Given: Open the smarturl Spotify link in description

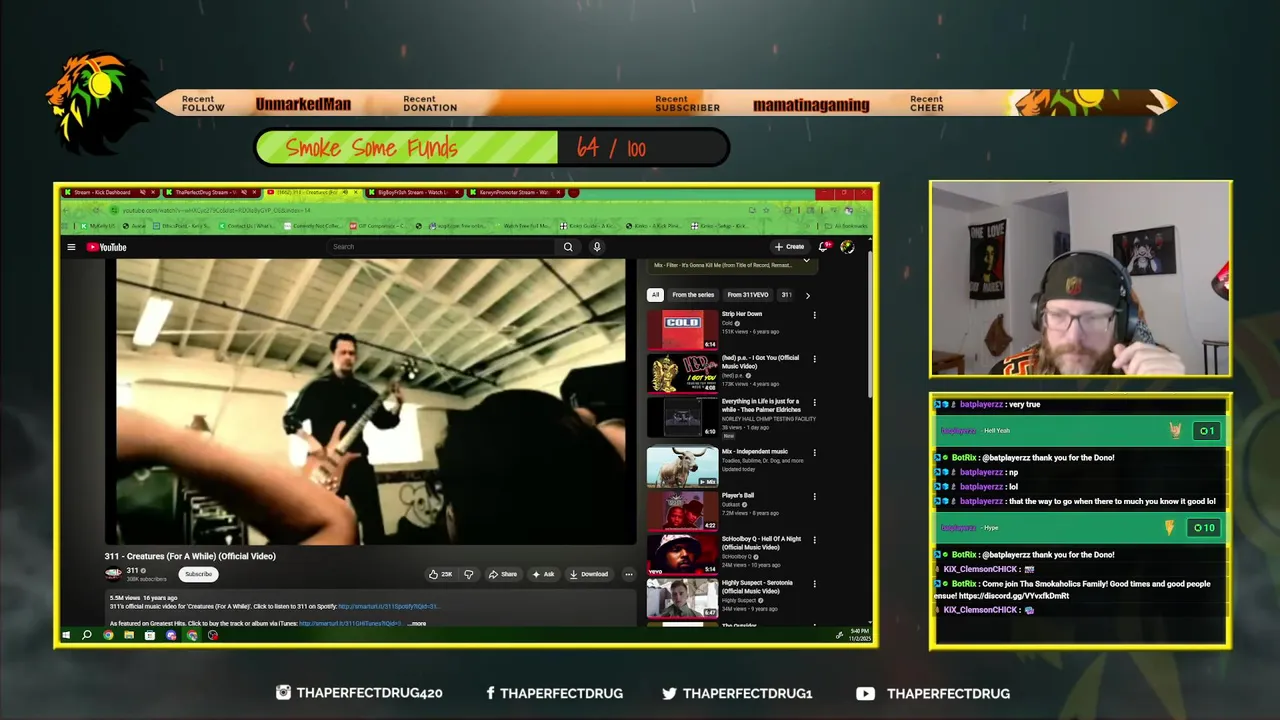Looking at the screenshot, I should [389, 606].
